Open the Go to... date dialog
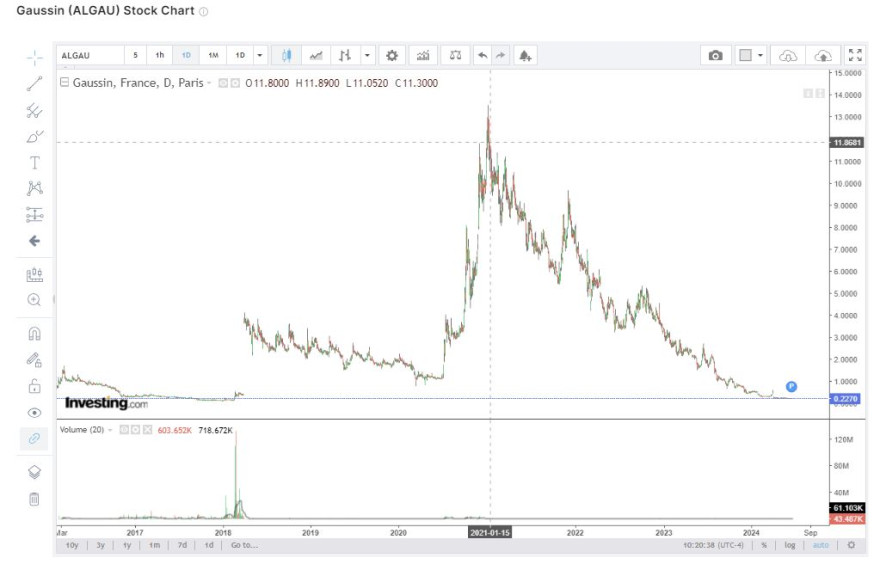Screen dimensions: 880x564 [244, 545]
